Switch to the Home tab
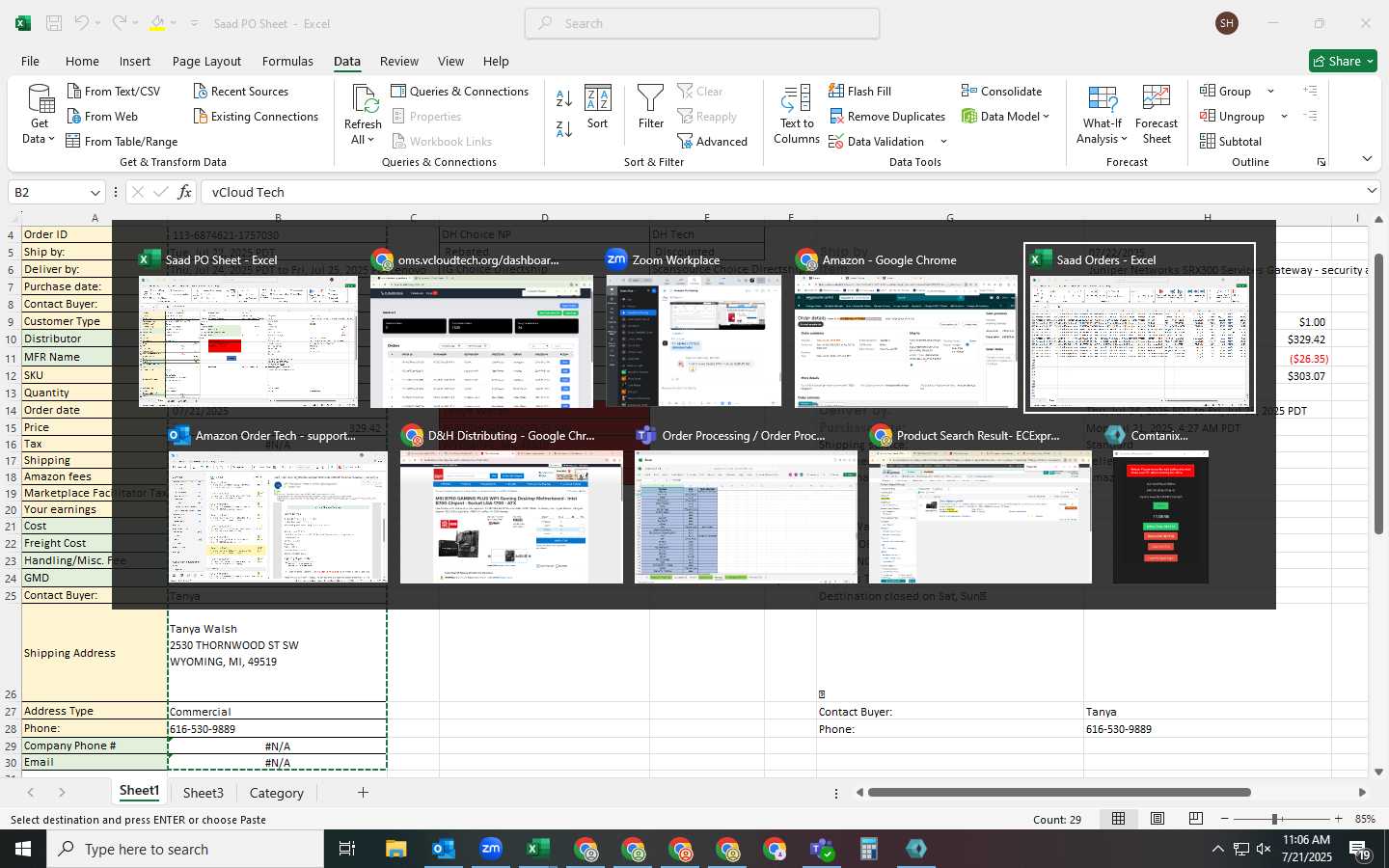1389x868 pixels. pos(82,61)
